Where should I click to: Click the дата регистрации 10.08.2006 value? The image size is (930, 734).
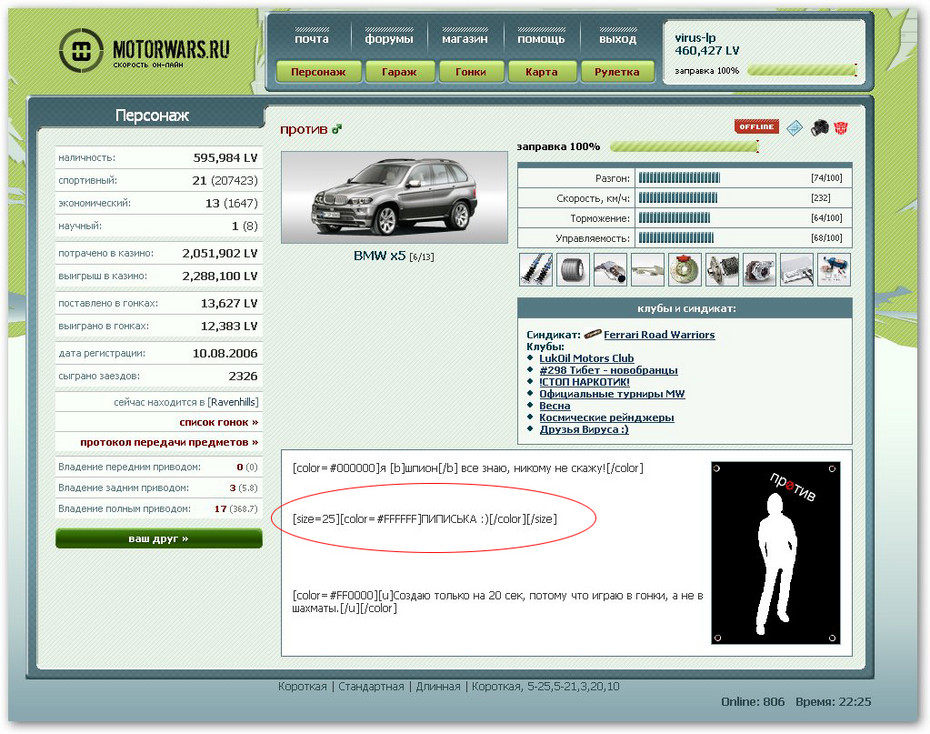pyautogui.click(x=225, y=354)
